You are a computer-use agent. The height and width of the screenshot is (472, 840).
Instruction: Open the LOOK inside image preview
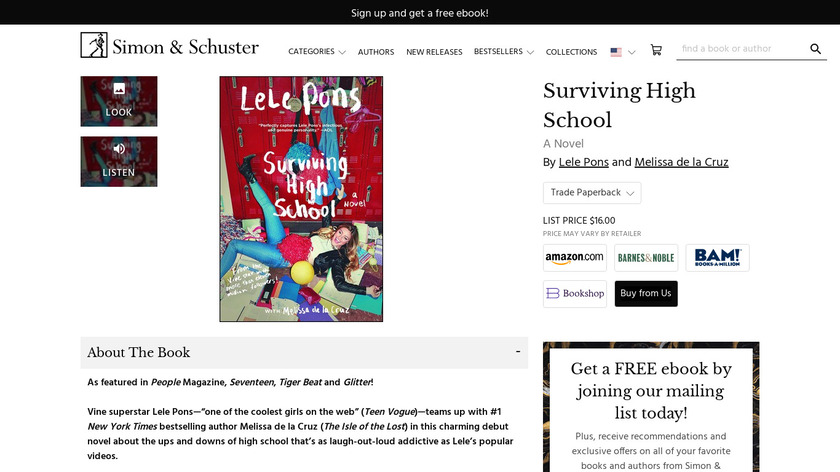click(x=119, y=101)
